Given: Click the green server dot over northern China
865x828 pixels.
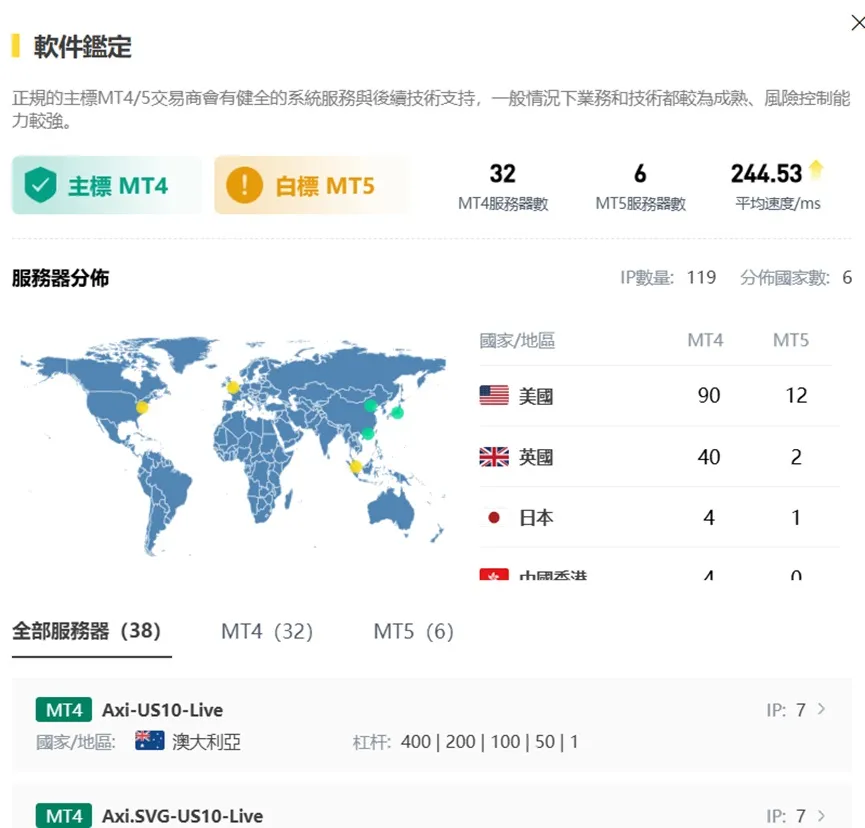Looking at the screenshot, I should (x=371, y=406).
